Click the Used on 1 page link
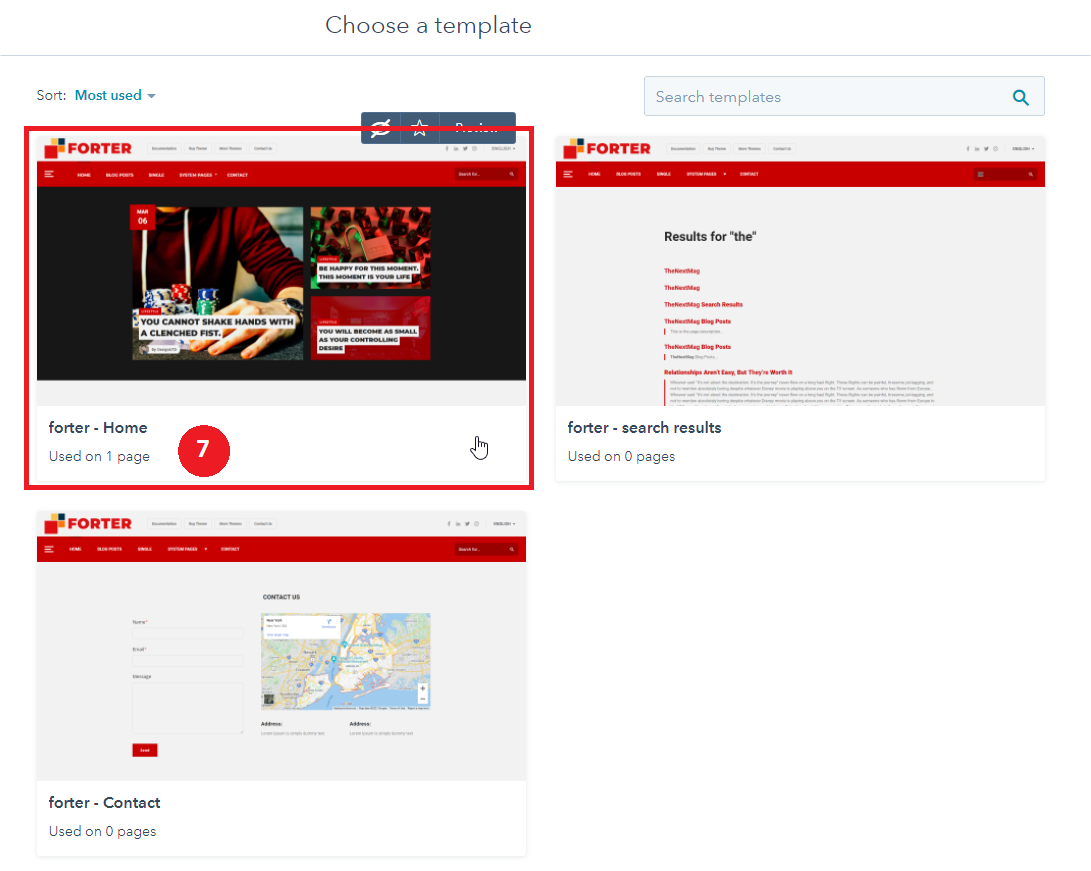Image resolution: width=1091 pixels, height=871 pixels. tap(99, 457)
